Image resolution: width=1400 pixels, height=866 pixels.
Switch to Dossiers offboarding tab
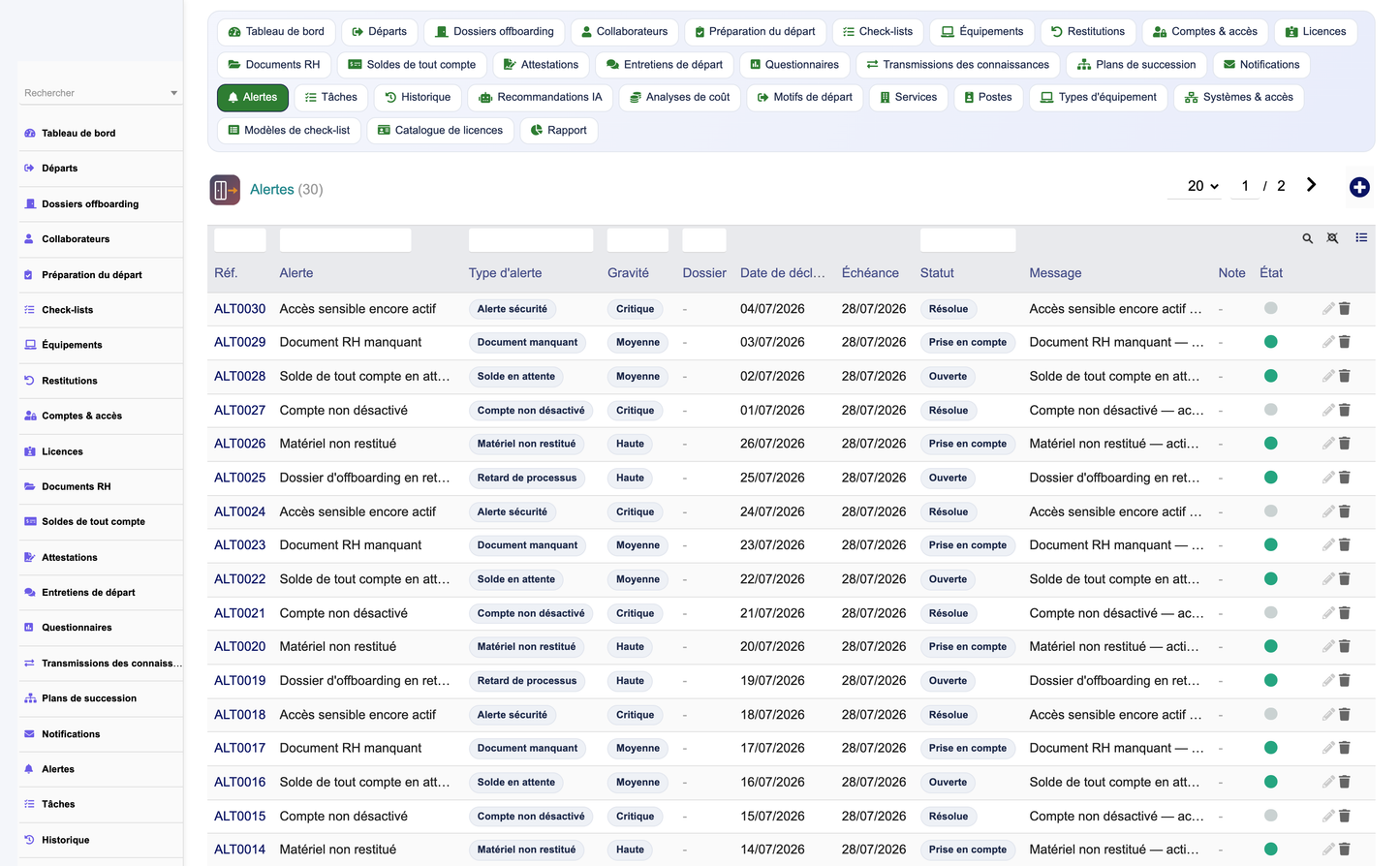(494, 32)
